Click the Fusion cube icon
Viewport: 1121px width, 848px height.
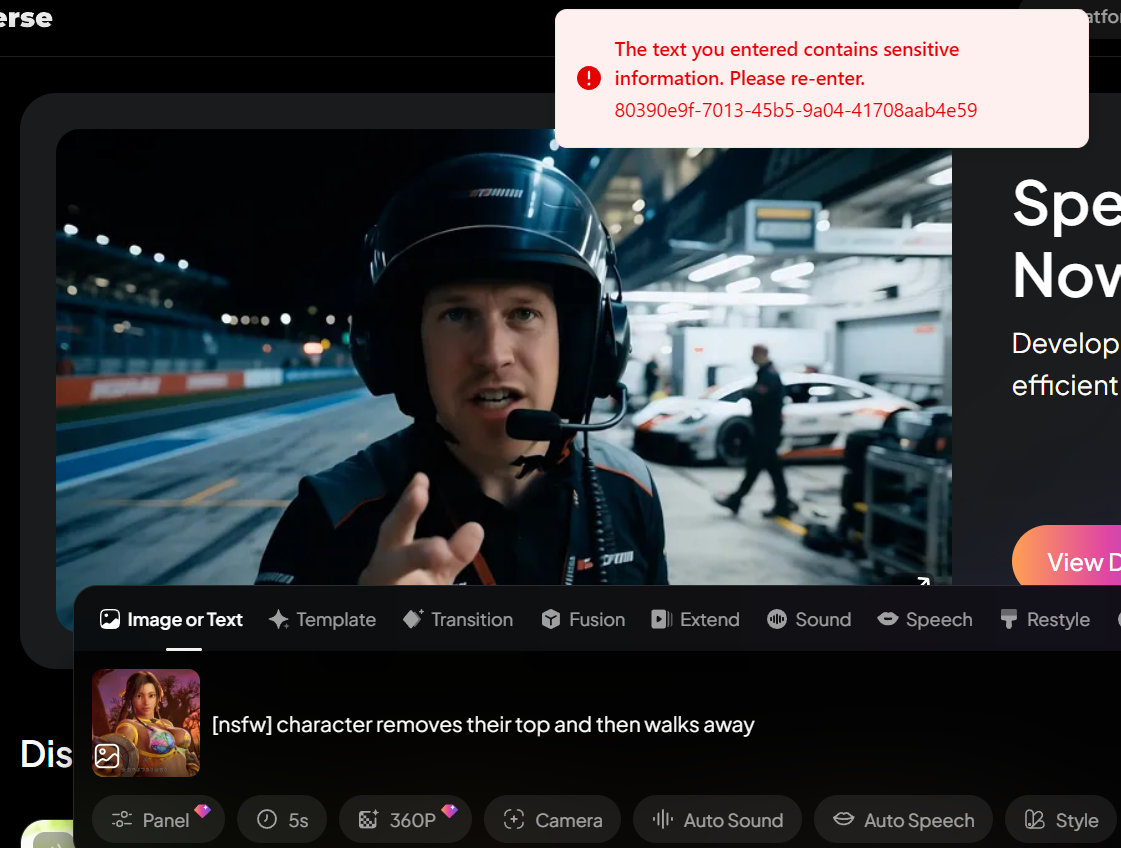tap(551, 619)
